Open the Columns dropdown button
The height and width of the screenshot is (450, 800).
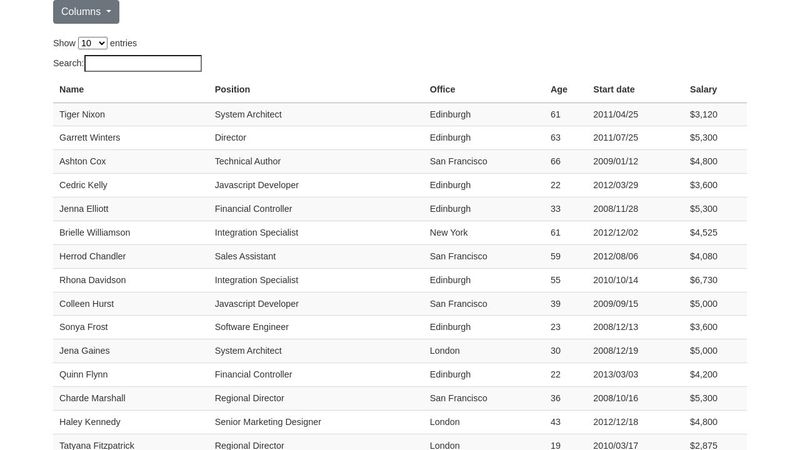pyautogui.click(x=86, y=11)
